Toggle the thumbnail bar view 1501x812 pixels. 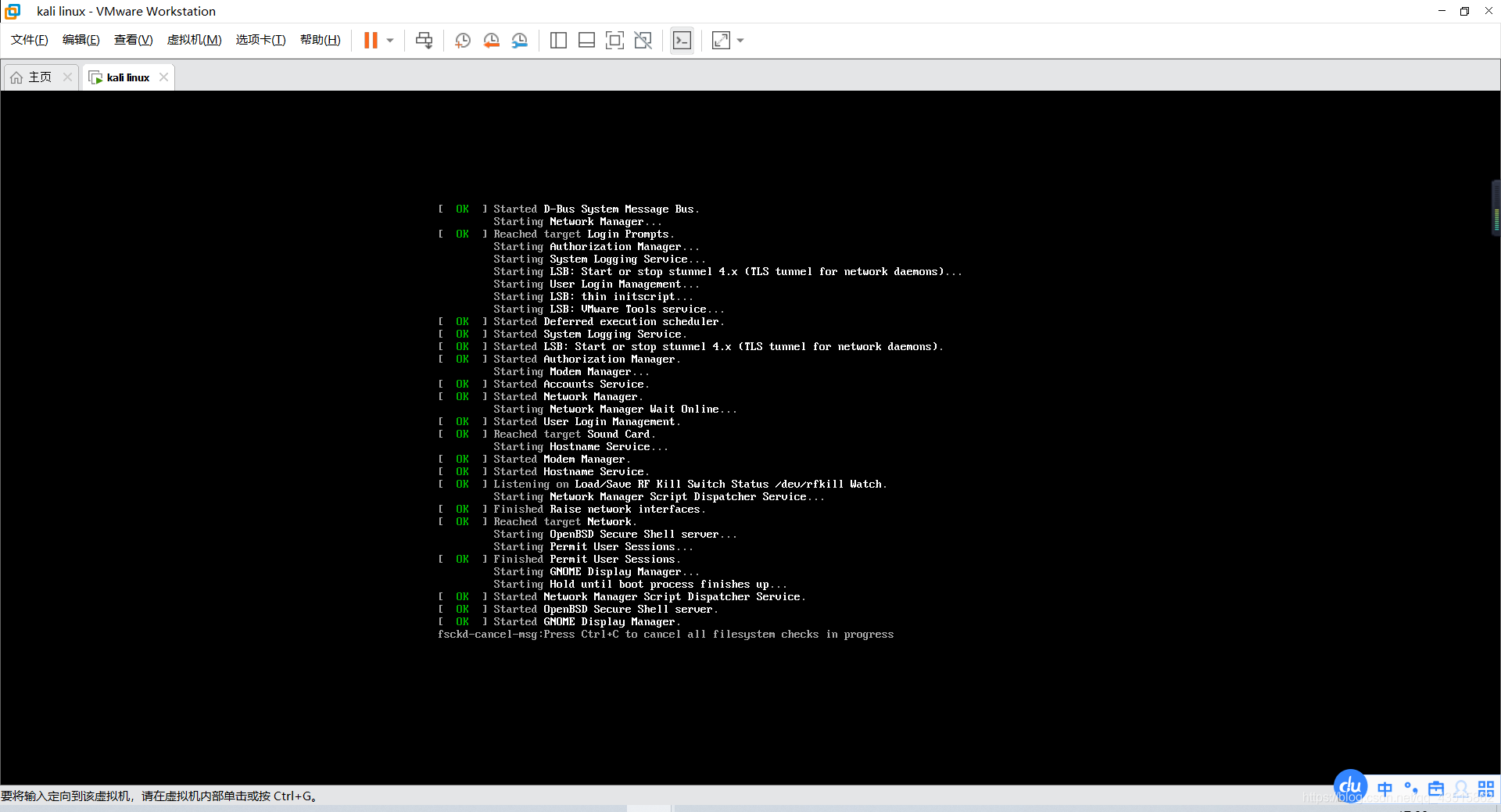pos(586,41)
